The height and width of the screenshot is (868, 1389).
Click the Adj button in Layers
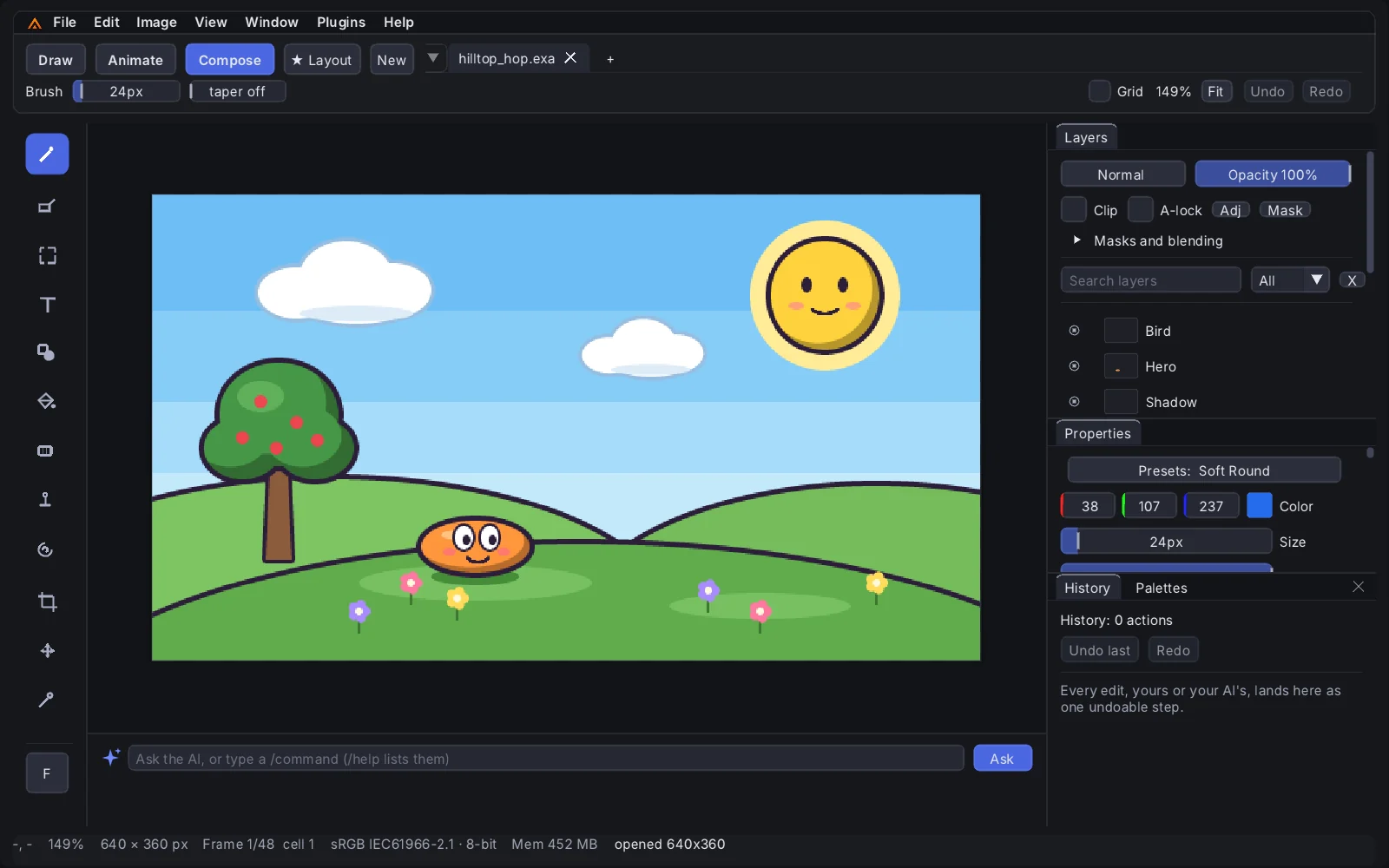pyautogui.click(x=1231, y=210)
